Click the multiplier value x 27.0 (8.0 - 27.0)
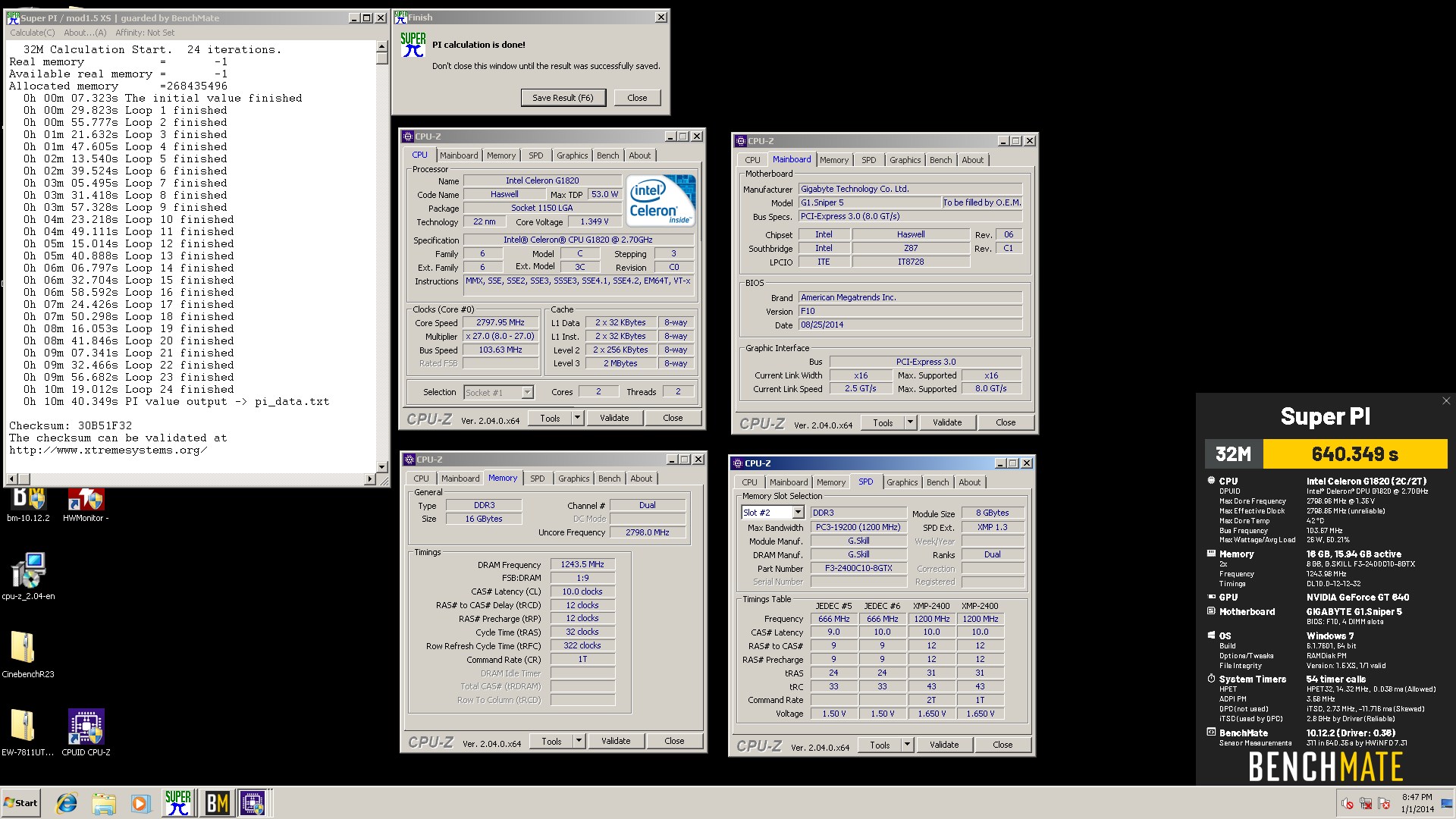 pyautogui.click(x=500, y=336)
